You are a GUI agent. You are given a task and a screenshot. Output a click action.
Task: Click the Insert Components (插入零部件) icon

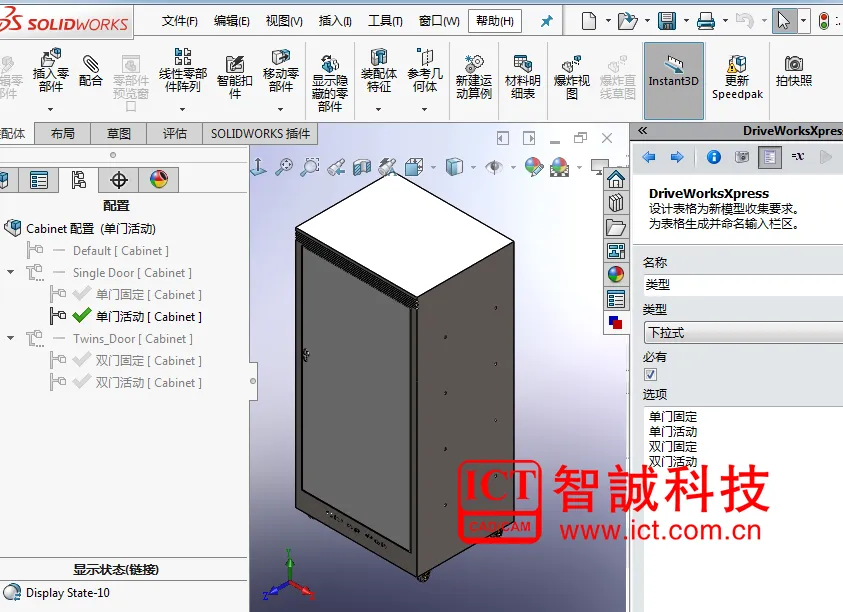(51, 70)
